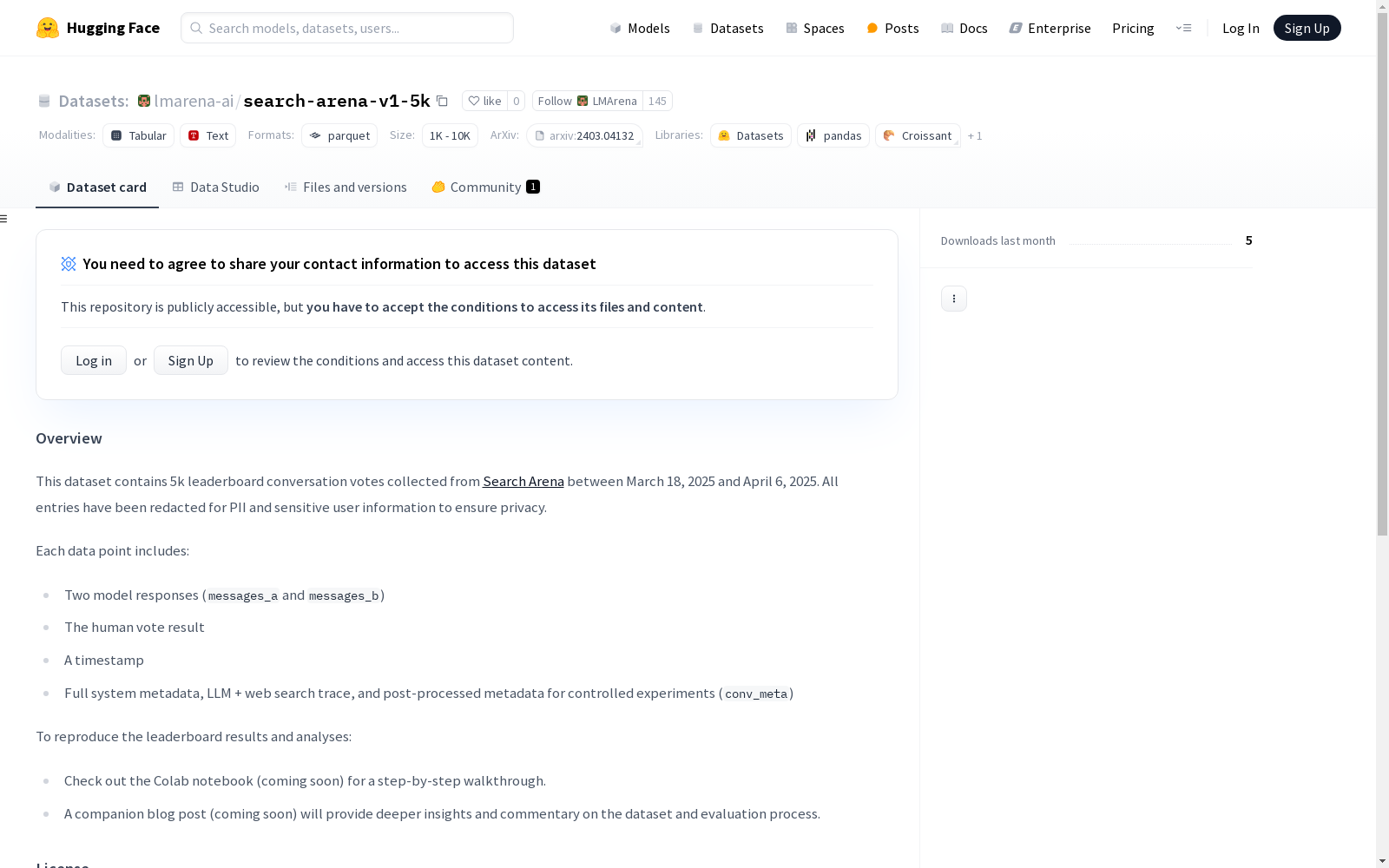This screenshot has height=868, width=1389.
Task: Click the scrollbar down arrow
Action: 1382,861
